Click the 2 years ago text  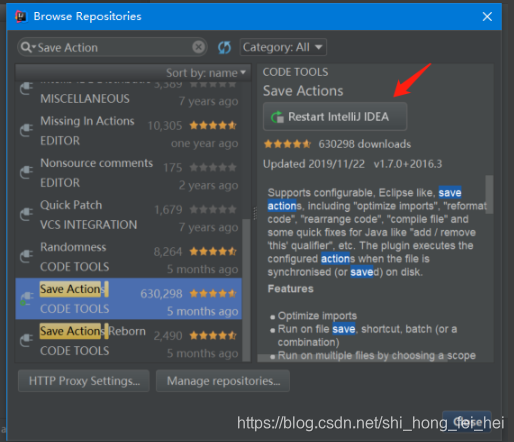(209, 185)
